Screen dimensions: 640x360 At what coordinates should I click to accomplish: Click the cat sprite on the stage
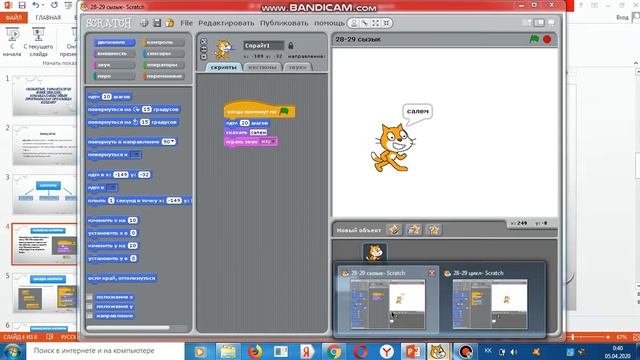pos(393,148)
